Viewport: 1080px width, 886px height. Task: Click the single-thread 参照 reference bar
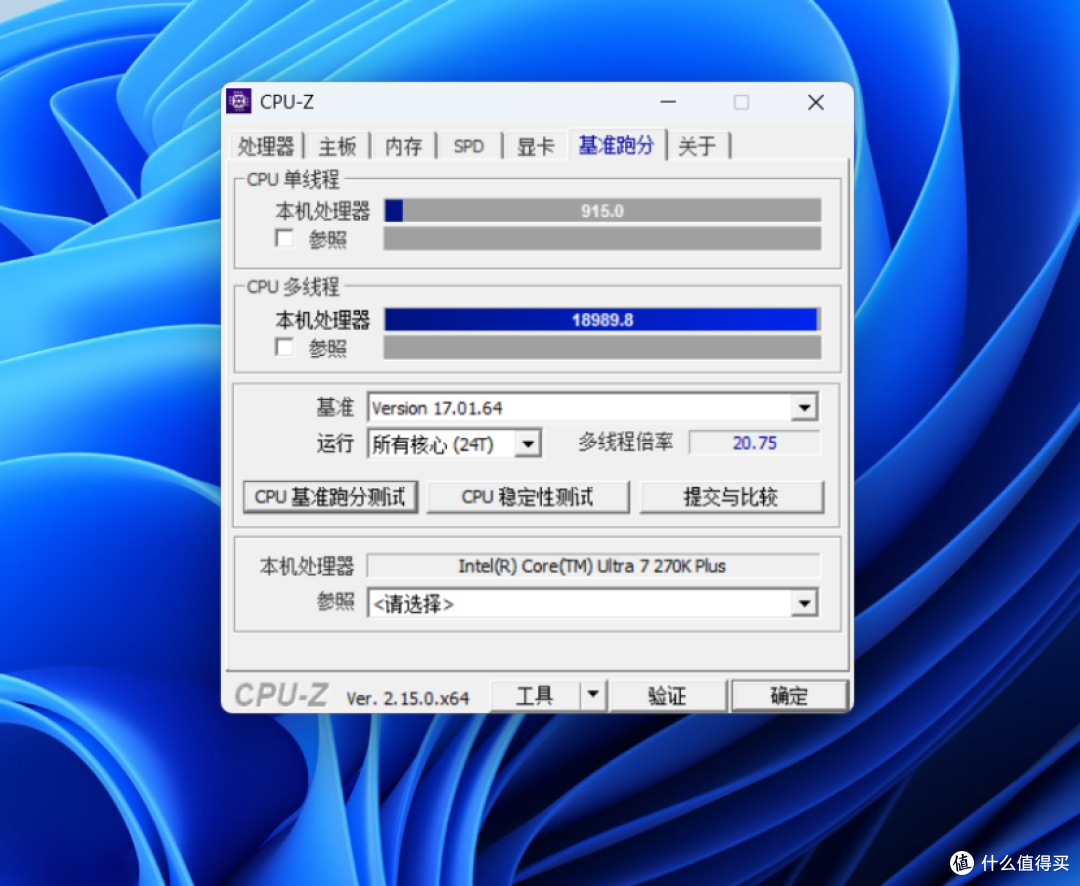point(603,238)
